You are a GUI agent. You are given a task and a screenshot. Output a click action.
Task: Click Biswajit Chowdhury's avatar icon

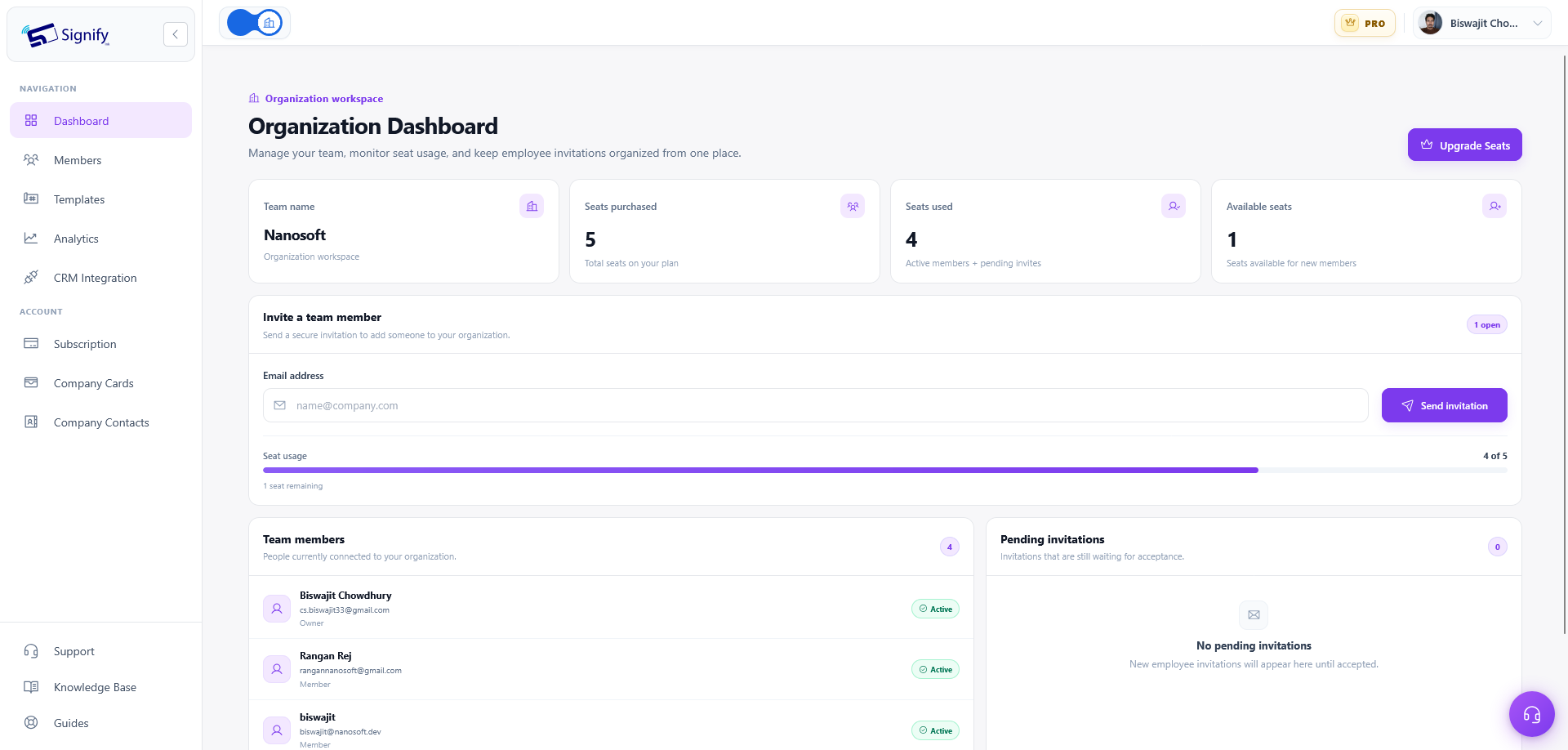coord(277,609)
